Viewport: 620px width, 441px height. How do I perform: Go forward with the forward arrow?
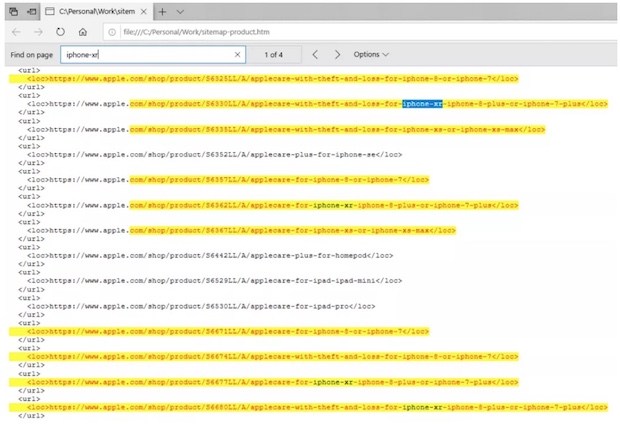(38, 32)
